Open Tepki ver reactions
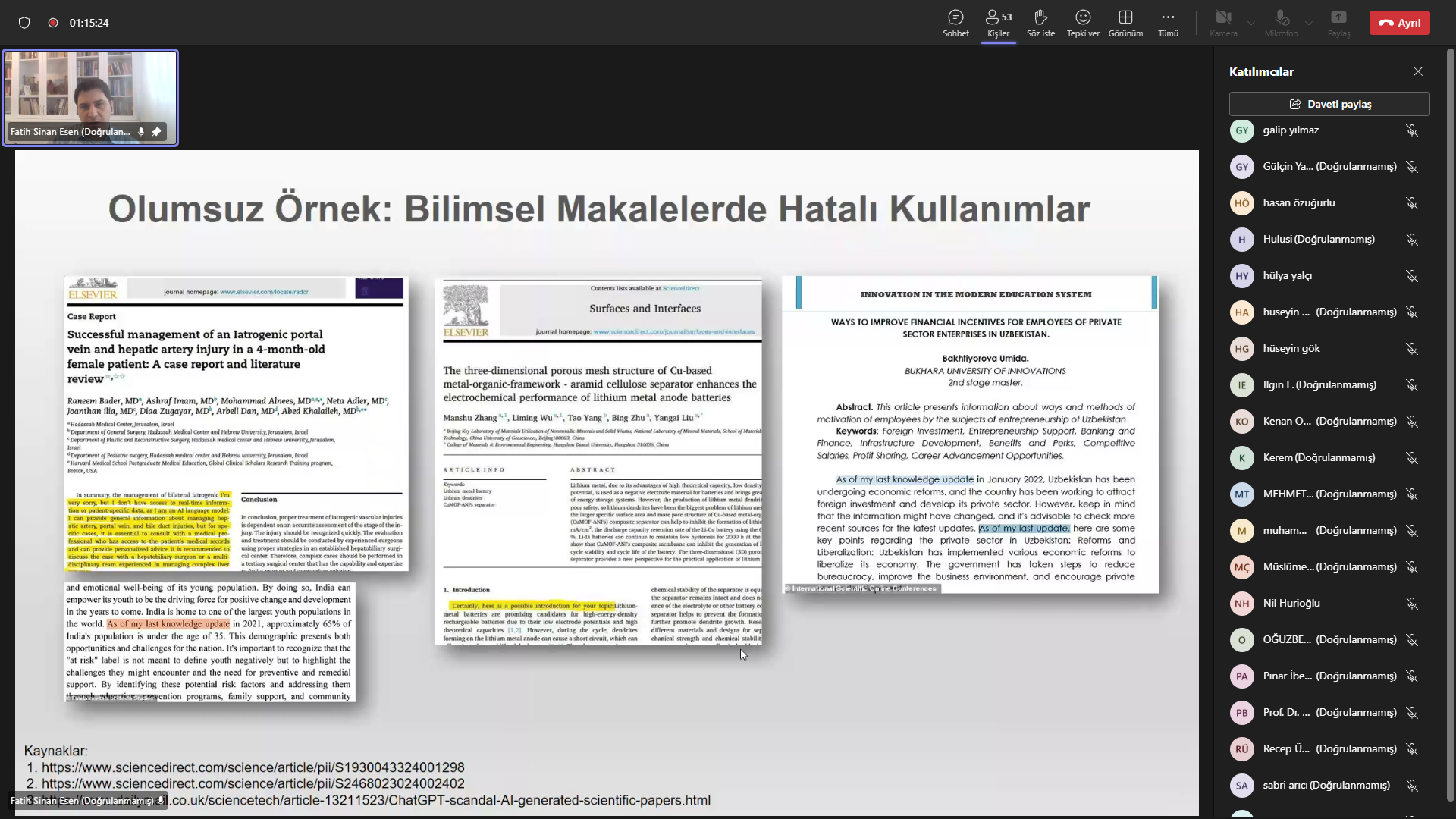Viewport: 1456px width, 819px height. click(1083, 23)
